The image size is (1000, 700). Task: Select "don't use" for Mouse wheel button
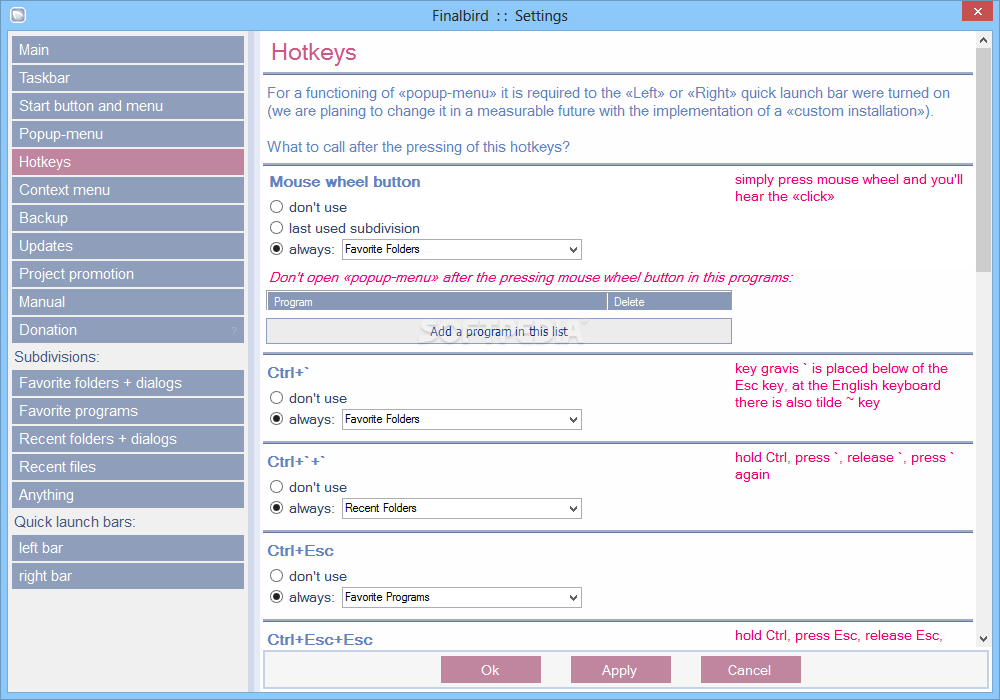point(276,207)
